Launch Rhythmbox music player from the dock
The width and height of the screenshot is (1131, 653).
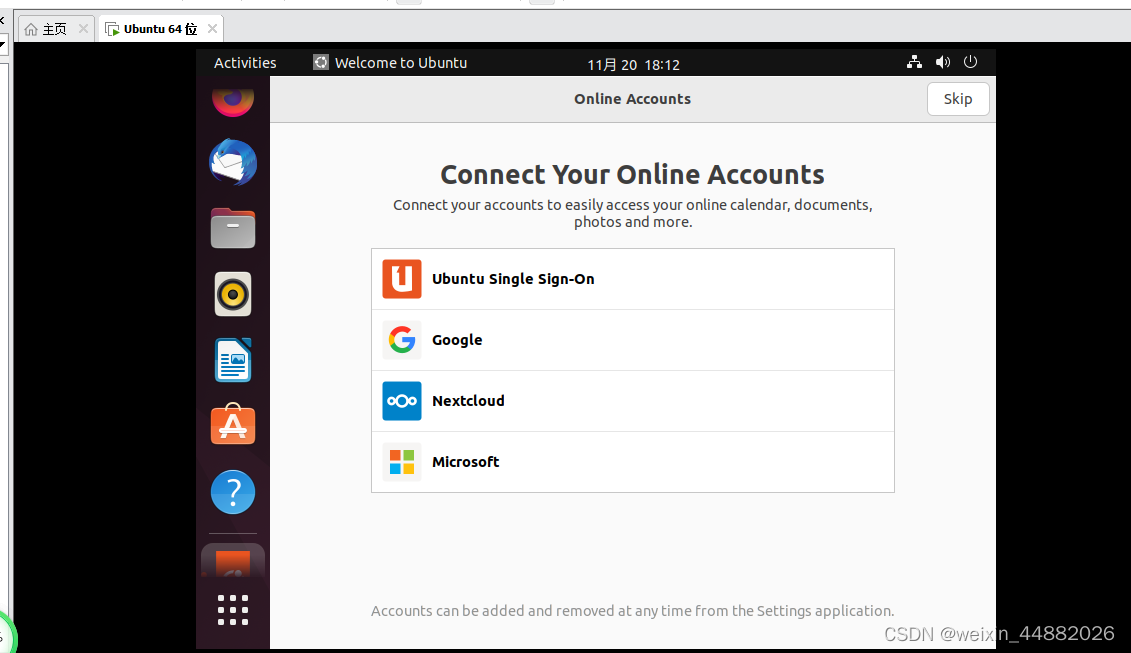232,294
